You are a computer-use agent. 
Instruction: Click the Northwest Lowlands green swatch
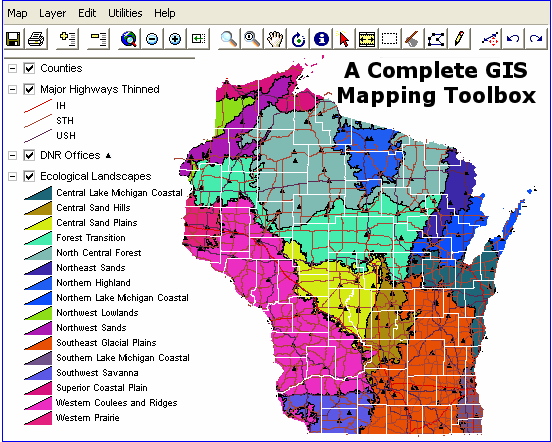click(38, 313)
